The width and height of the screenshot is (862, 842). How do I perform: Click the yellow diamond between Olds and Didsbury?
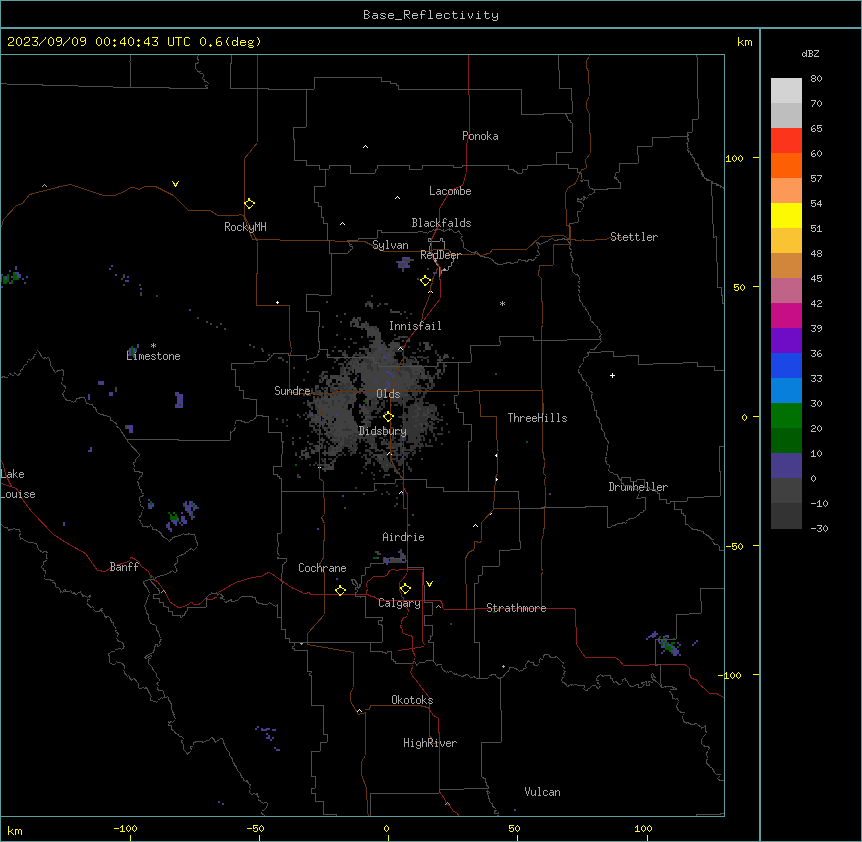point(388,417)
